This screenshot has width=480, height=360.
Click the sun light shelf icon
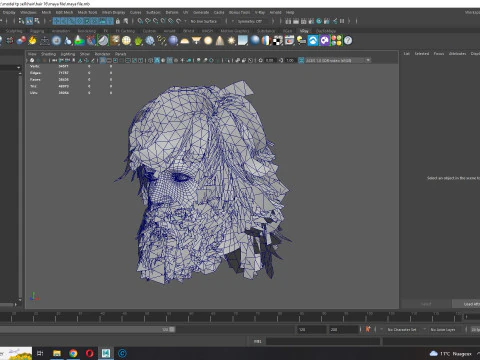click(x=231, y=41)
